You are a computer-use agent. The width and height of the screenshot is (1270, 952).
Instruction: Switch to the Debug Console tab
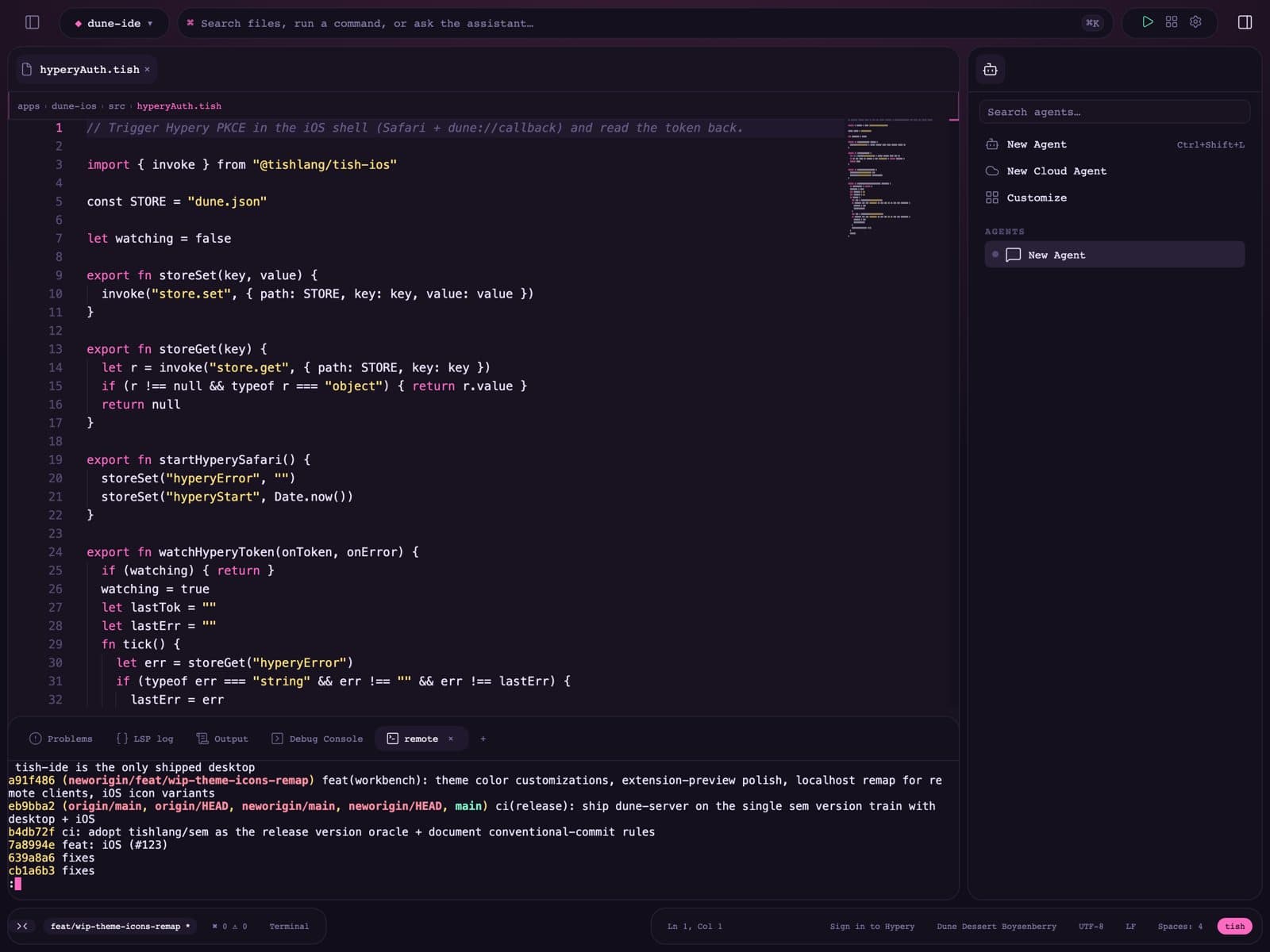317,739
